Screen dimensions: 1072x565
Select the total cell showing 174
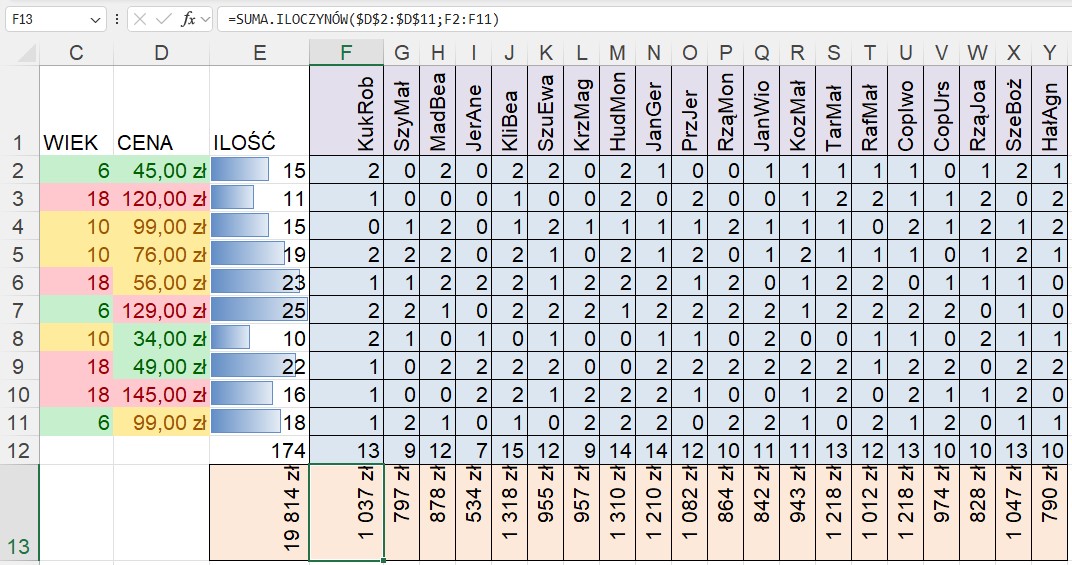click(259, 450)
